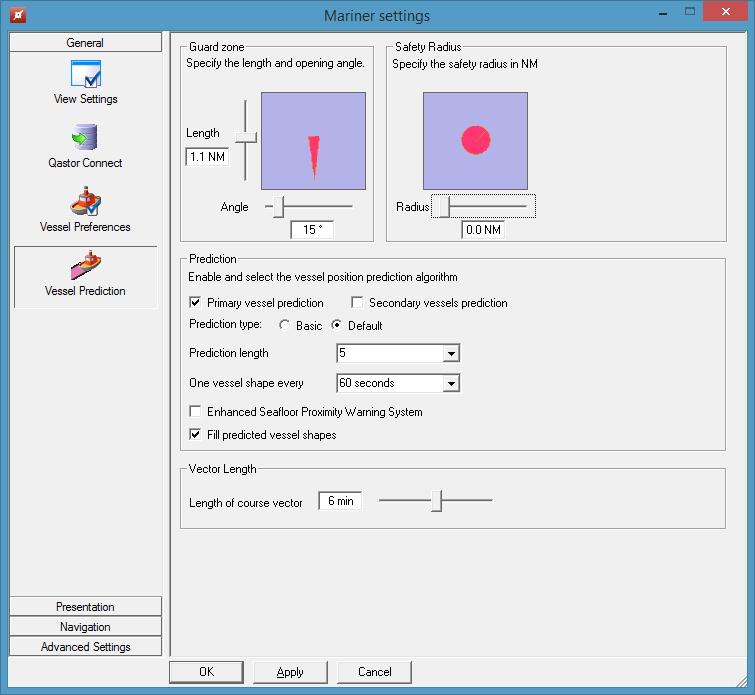Click the Length 1.1 NM field

[207, 157]
